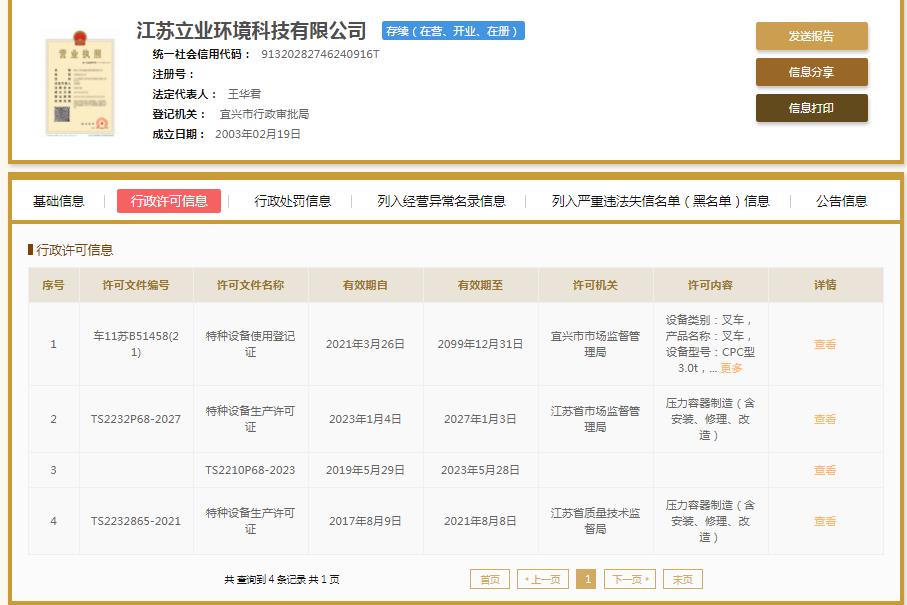The height and width of the screenshot is (605, 907).
Task: Click the company name 江苏立业环境科技有限公司
Action: point(251,31)
